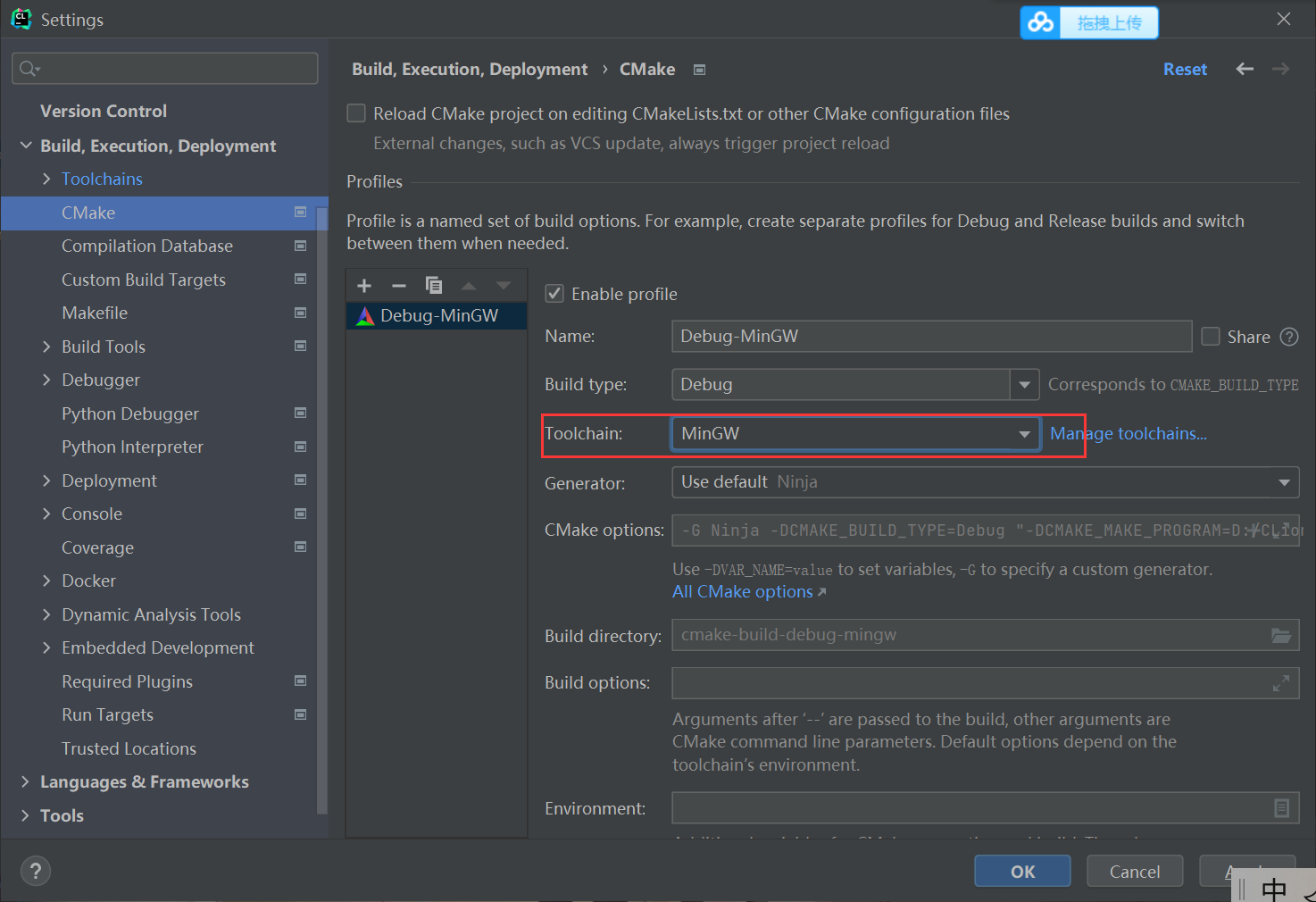Open Embedded Development settings
This screenshot has width=1316, height=902.
(x=158, y=647)
